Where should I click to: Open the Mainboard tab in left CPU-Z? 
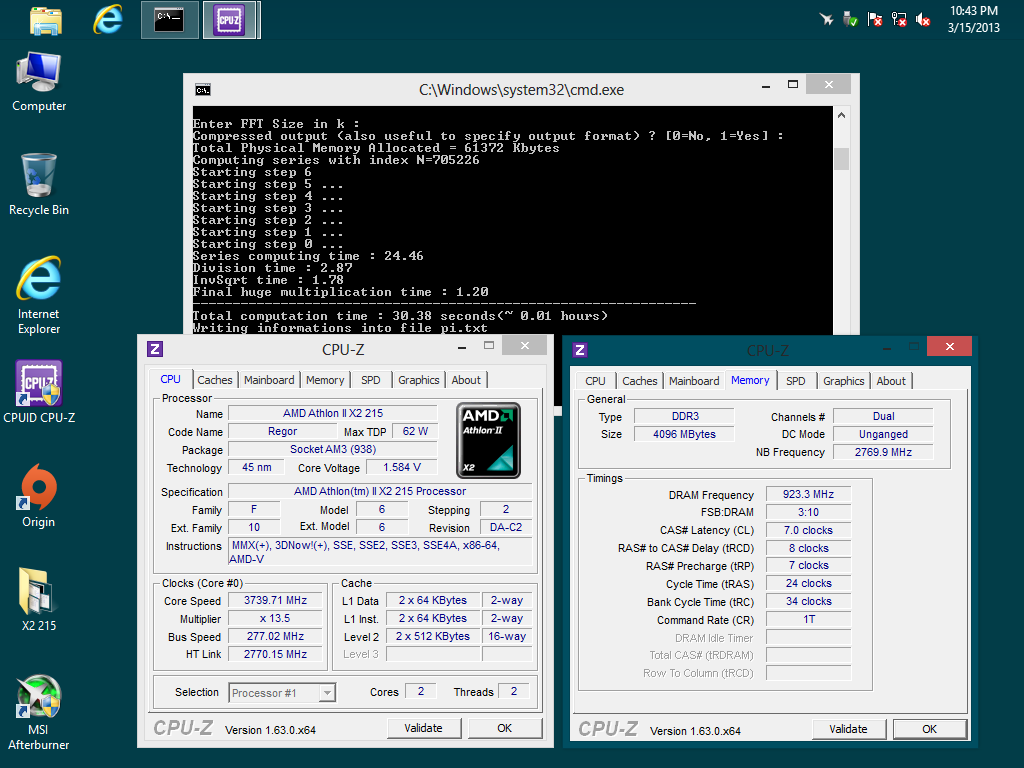(269, 380)
